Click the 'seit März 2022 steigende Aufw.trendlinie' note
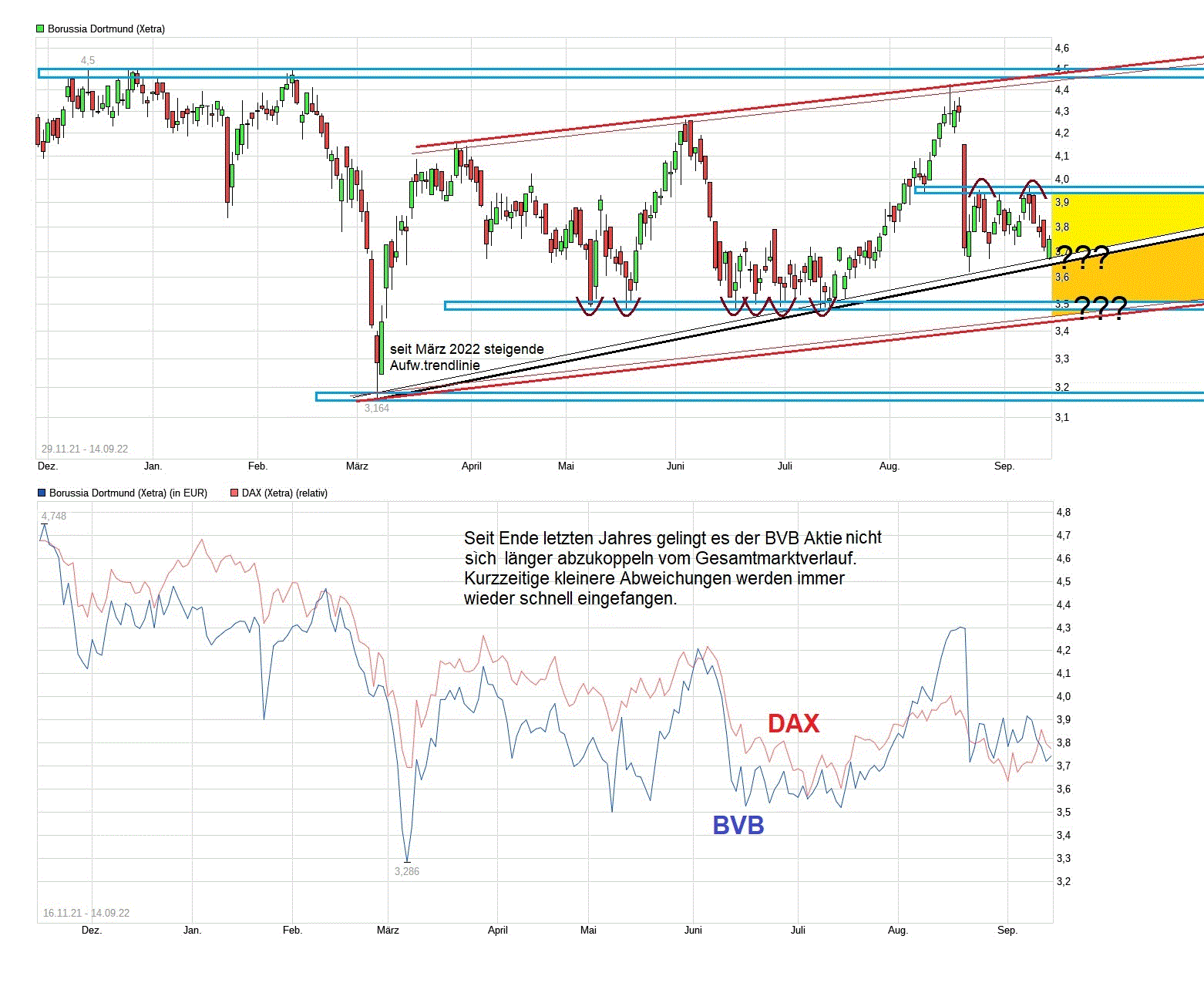Image resolution: width=1204 pixels, height=993 pixels. pyautogui.click(x=466, y=356)
